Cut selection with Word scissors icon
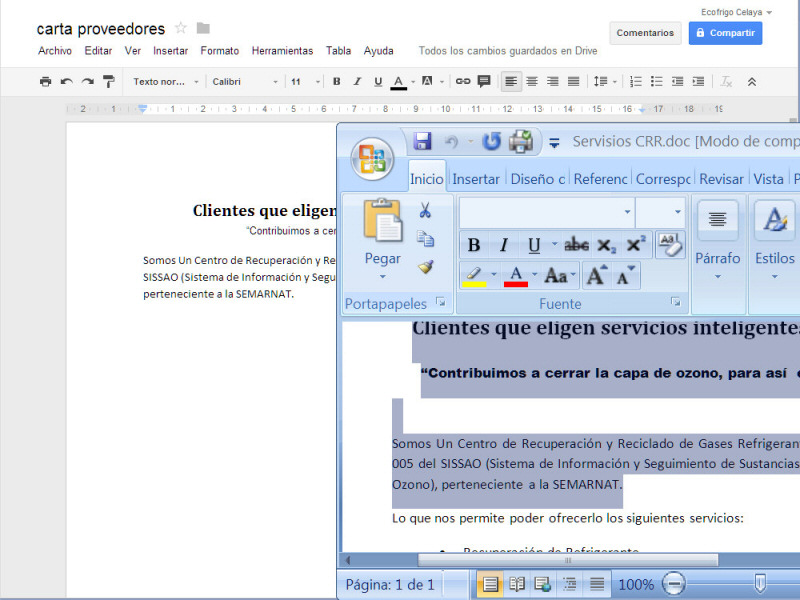This screenshot has width=800, height=600. coord(425,210)
